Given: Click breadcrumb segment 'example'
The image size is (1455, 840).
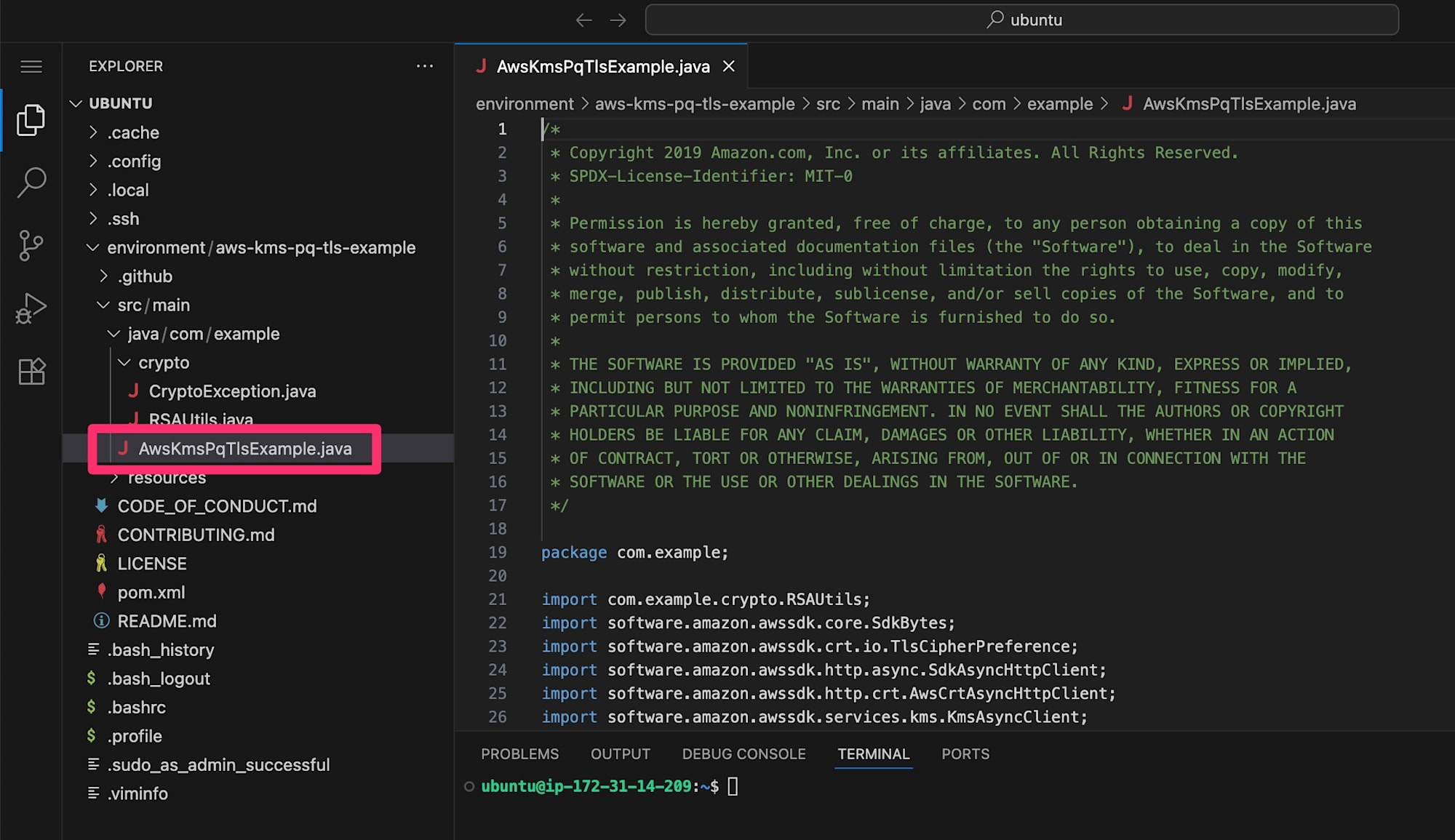Looking at the screenshot, I should pos(1060,104).
